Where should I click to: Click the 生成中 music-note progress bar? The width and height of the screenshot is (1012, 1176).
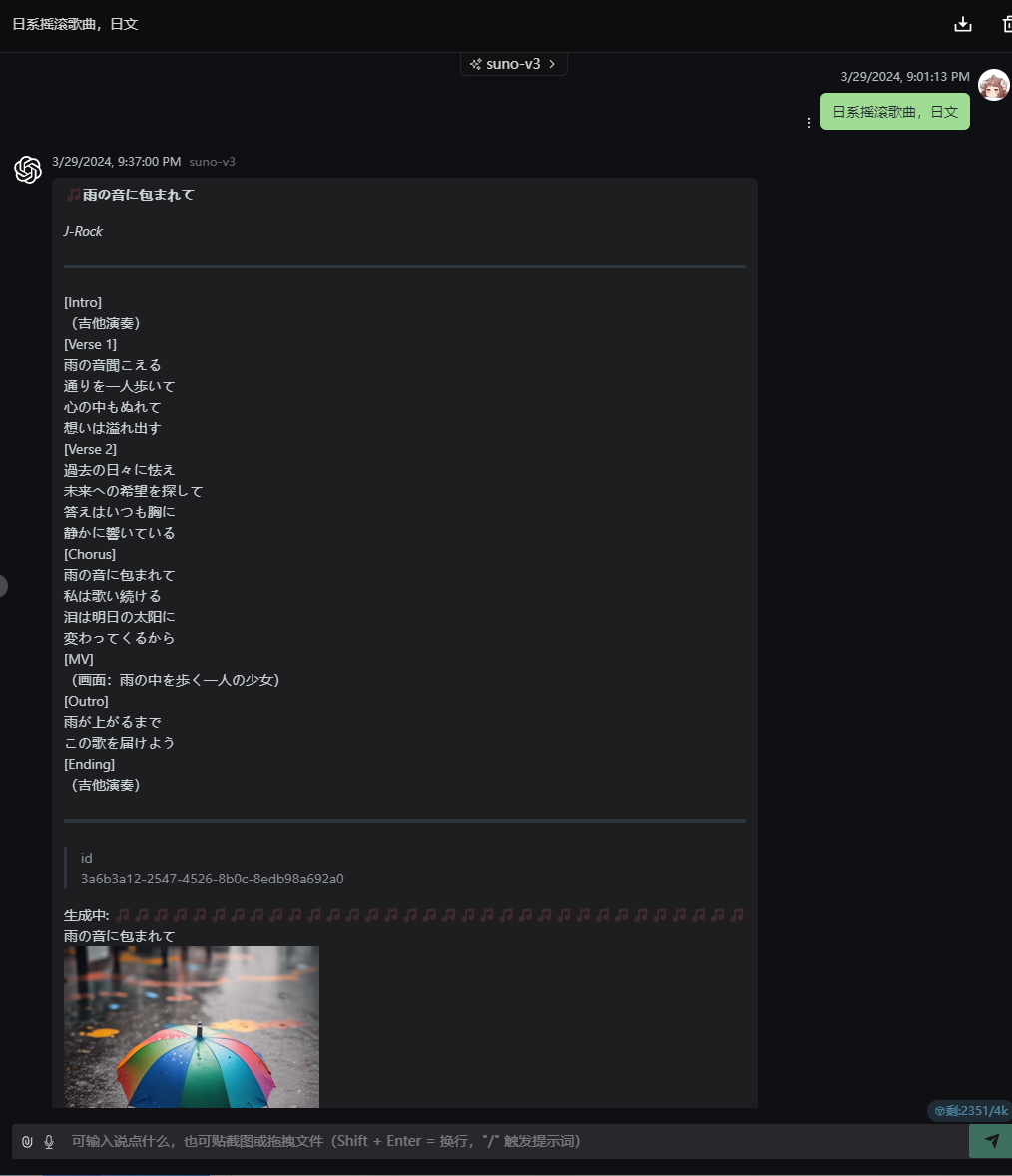click(429, 915)
